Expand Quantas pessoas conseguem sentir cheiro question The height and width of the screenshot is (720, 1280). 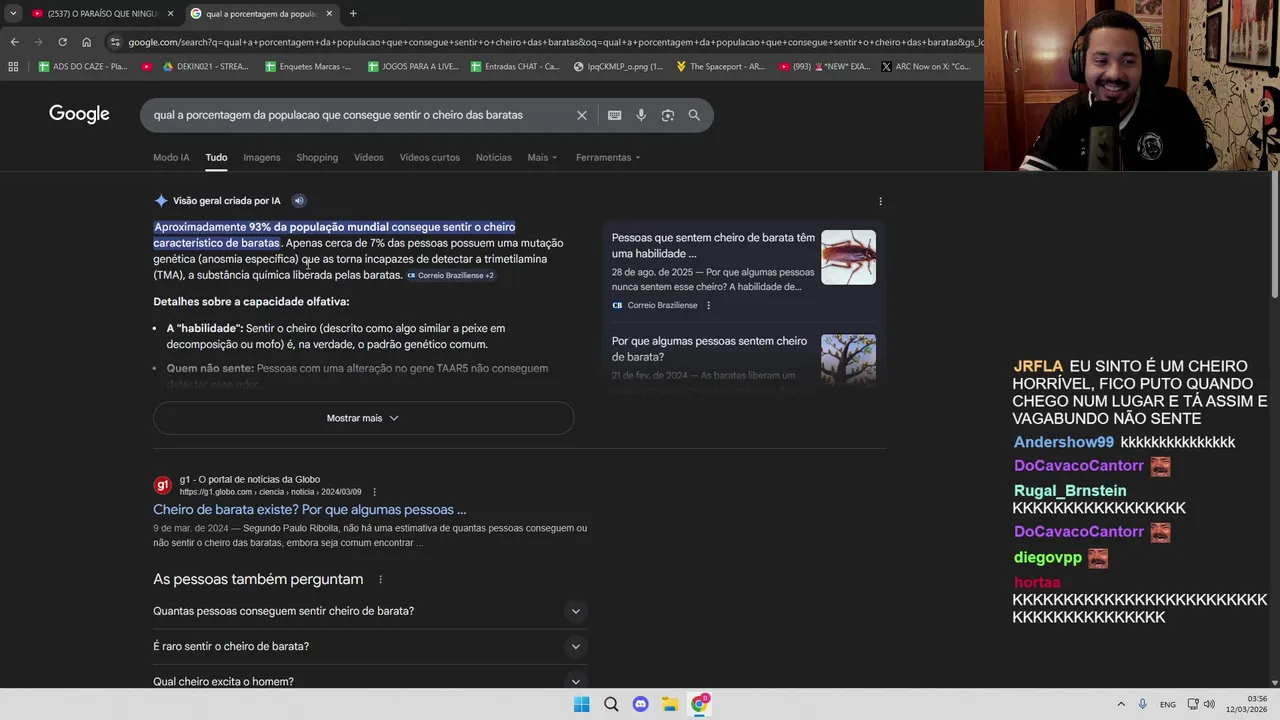point(370,611)
